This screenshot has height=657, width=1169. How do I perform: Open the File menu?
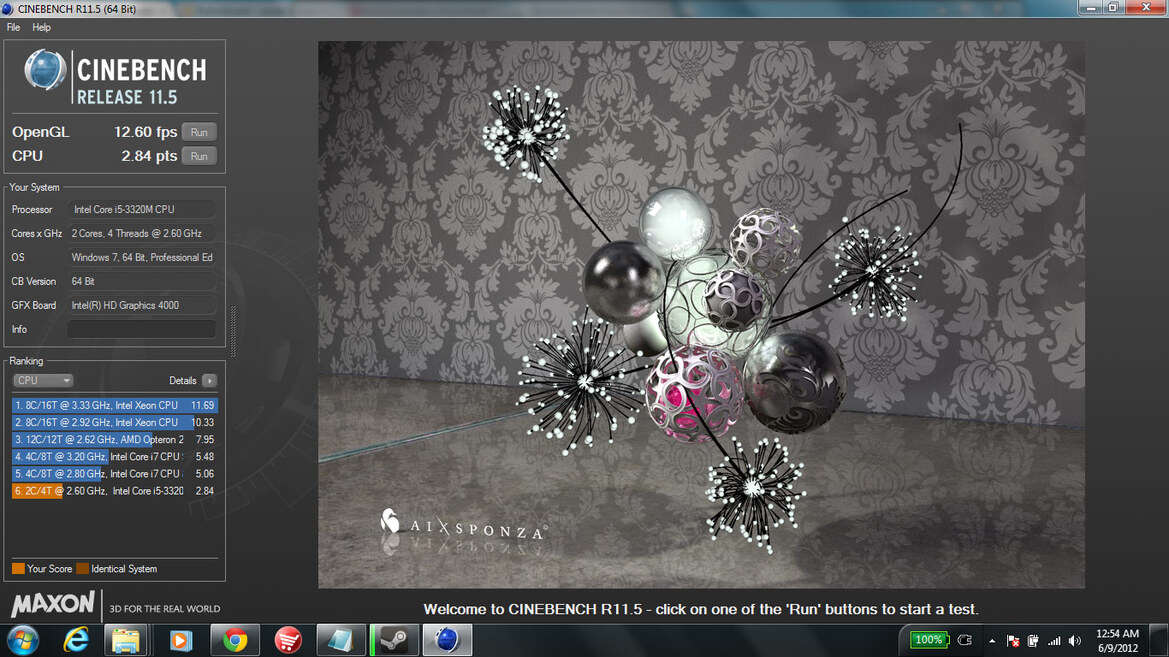tap(13, 27)
